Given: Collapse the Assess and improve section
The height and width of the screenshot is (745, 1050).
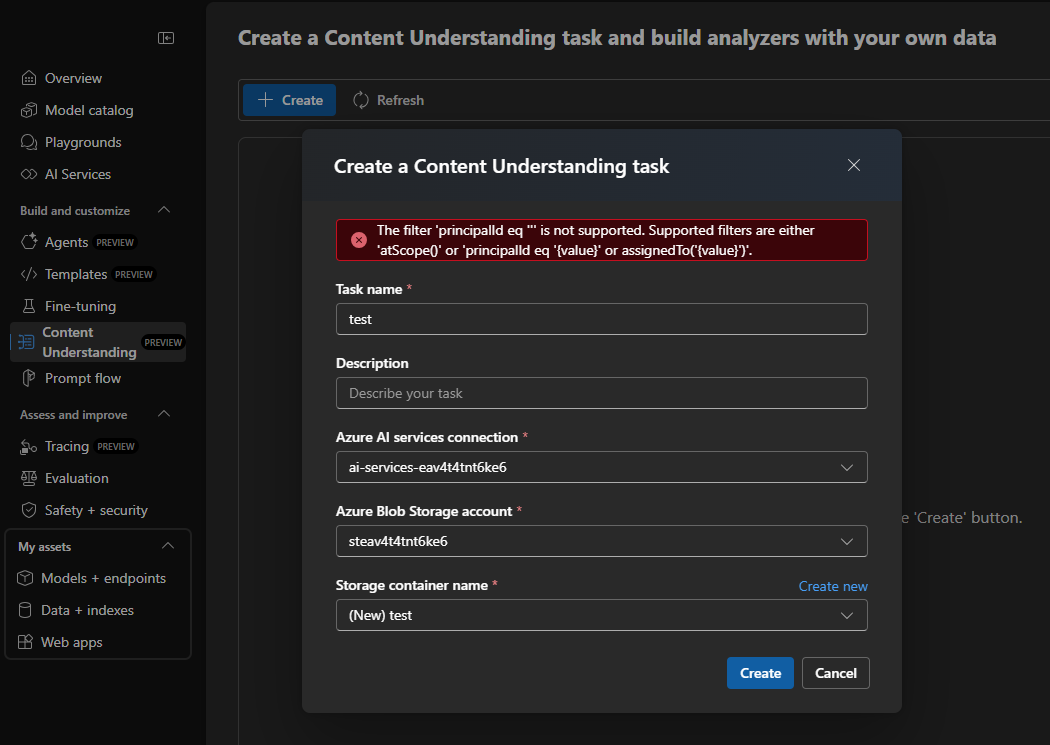Looking at the screenshot, I should (x=164, y=414).
